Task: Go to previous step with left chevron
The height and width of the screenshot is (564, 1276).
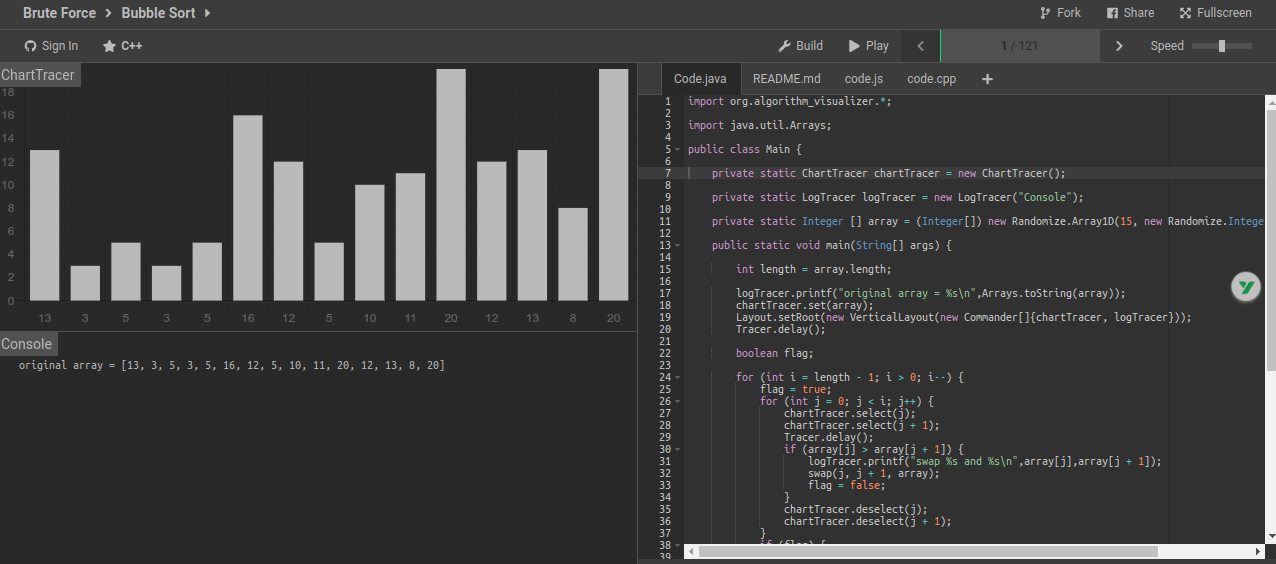Action: click(x=920, y=46)
